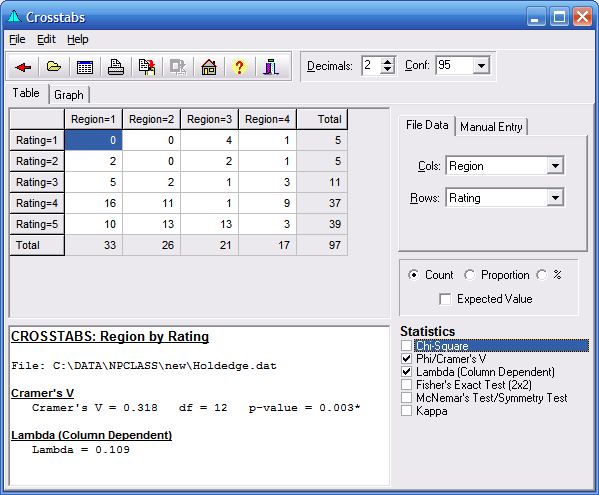Open the Conf level dropdown
Screen dimensions: 599x495
481,66
